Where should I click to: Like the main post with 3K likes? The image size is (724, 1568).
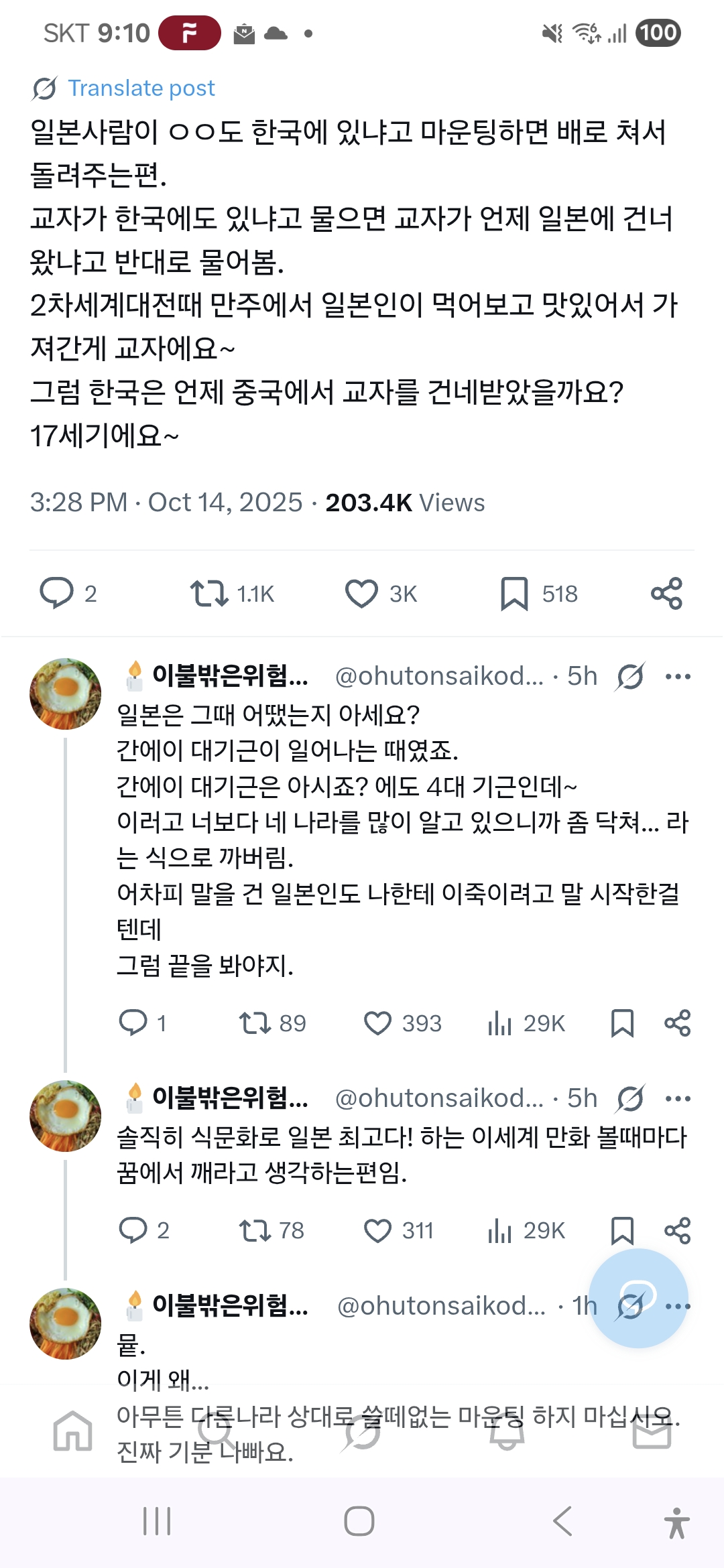361,593
